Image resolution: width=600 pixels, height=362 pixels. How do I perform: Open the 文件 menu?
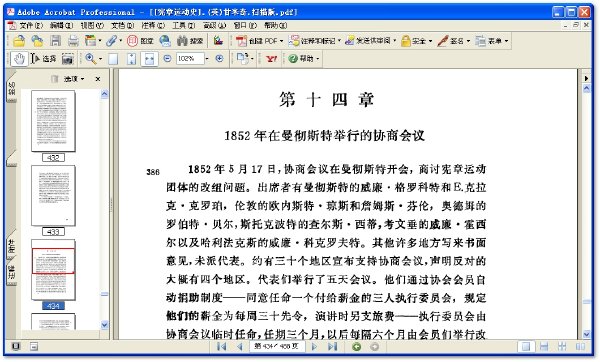26,26
